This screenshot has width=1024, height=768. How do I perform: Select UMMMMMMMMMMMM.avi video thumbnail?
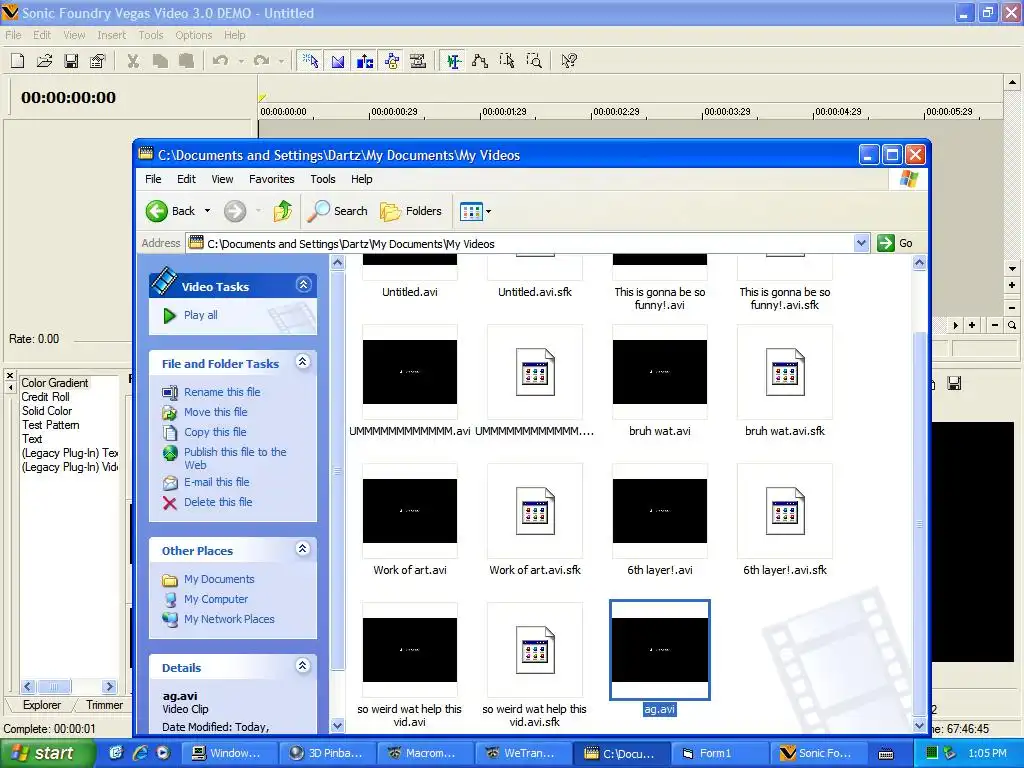click(x=410, y=372)
